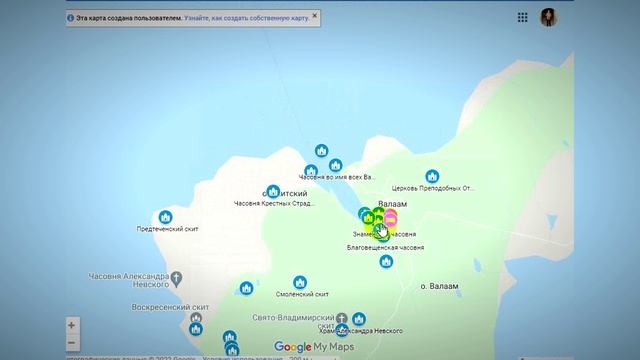640x360 pixels.
Task: Select the gray Часовня Александра Невского pin
Action: (176, 279)
